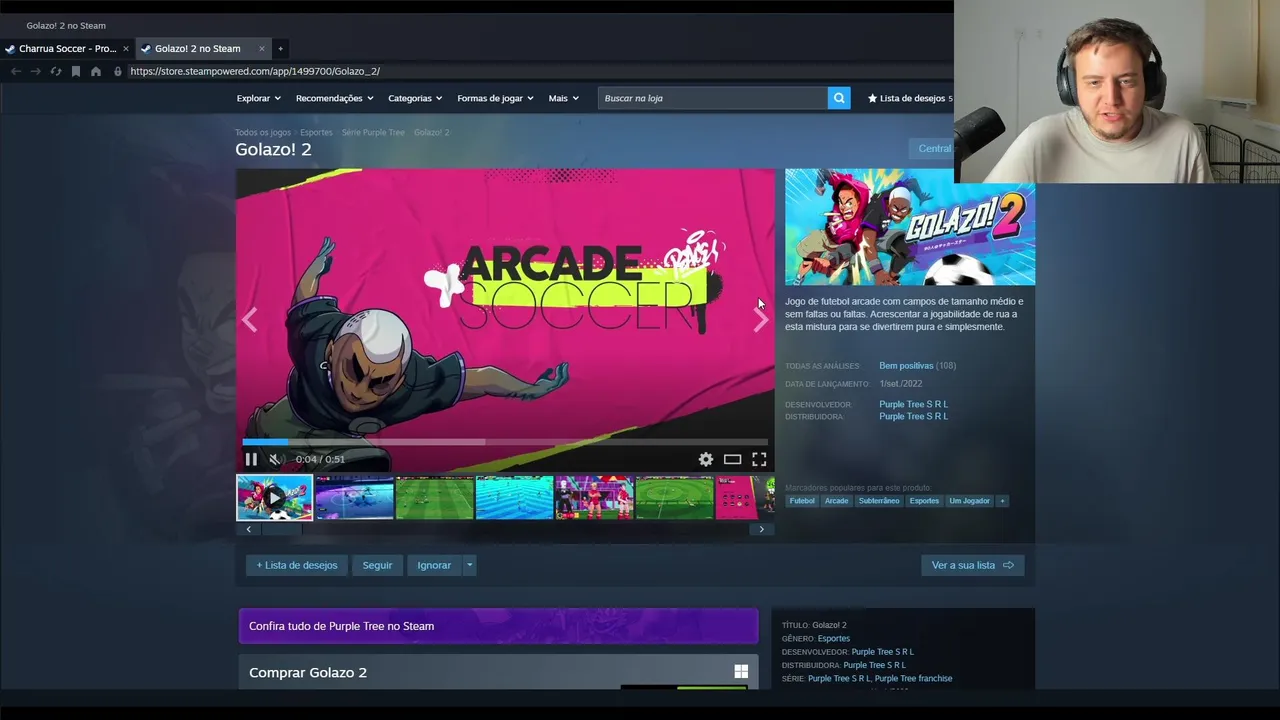Close the Charrua Soccer tab
1280x720 pixels.
coord(125,48)
